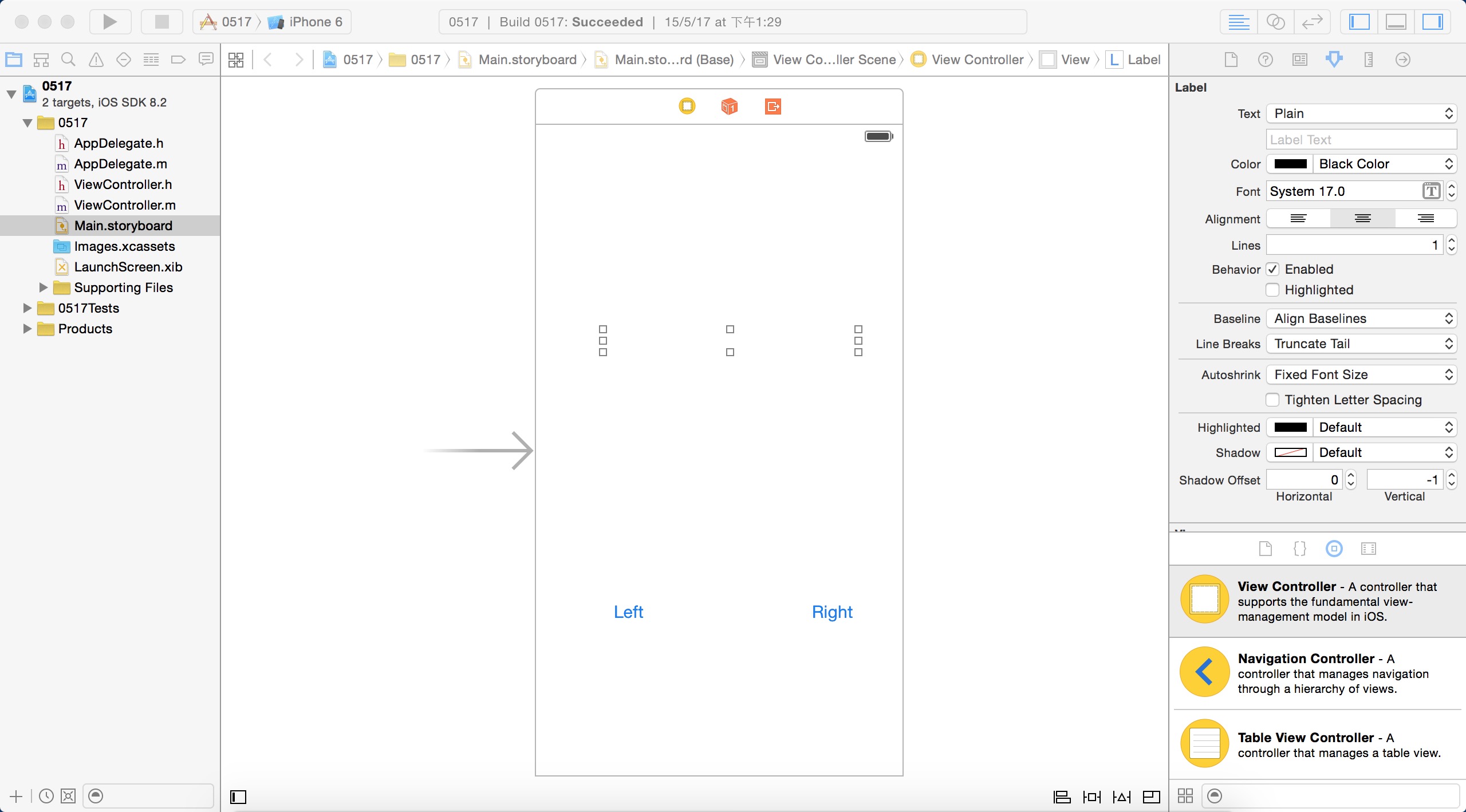Open the Shadow color dropdown
The width and height of the screenshot is (1466, 812).
pyautogui.click(x=1385, y=452)
